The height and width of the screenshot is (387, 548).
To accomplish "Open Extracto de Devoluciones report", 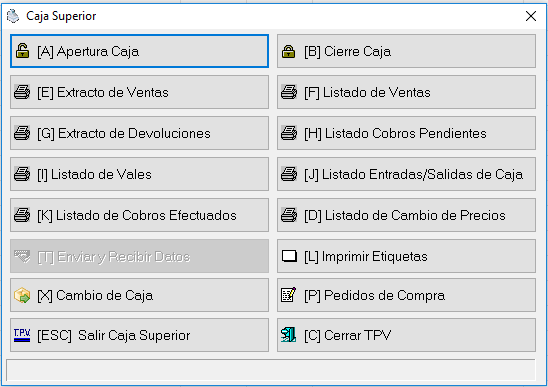I will 139,133.
